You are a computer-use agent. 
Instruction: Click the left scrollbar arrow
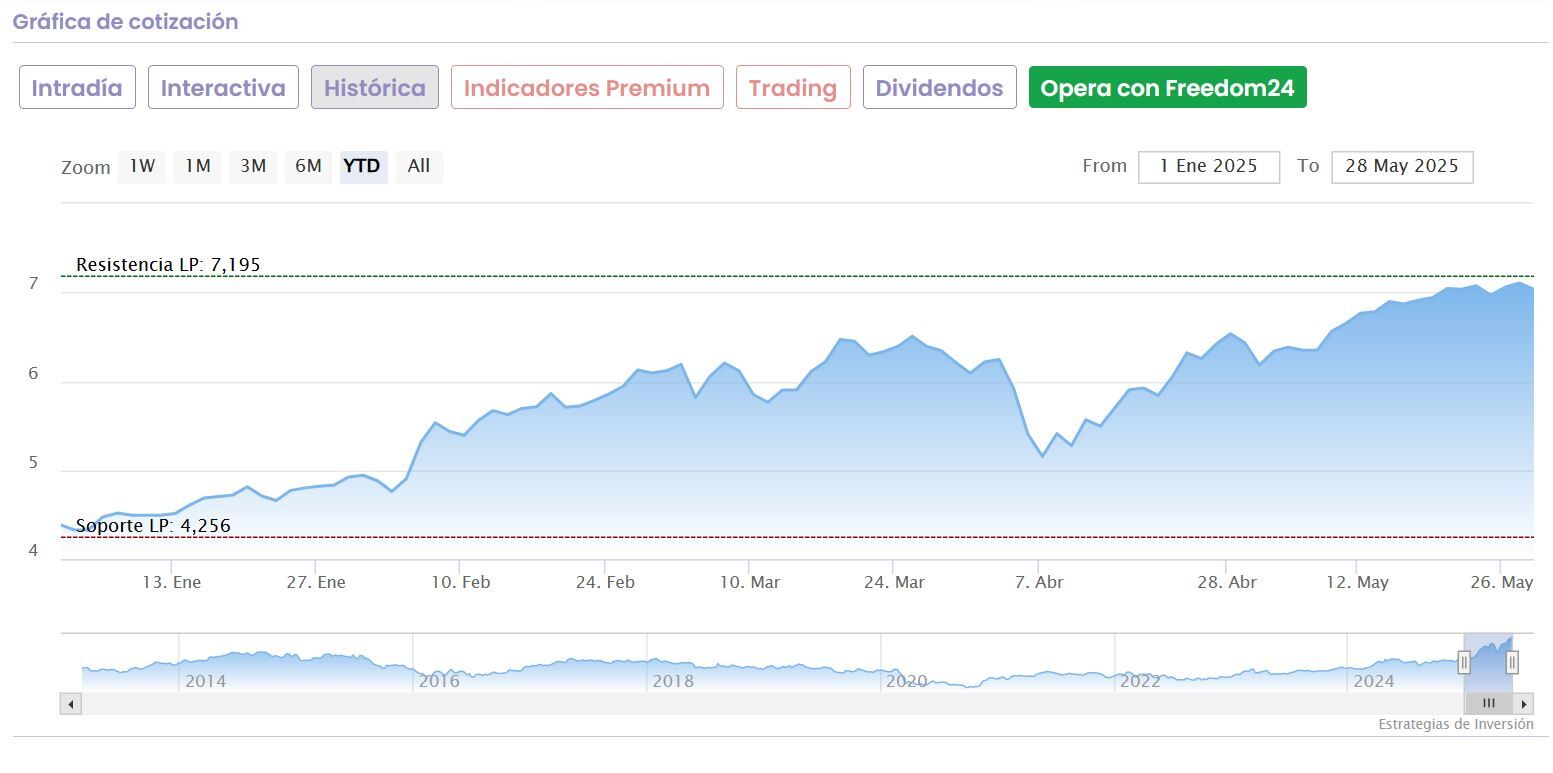pos(71,704)
